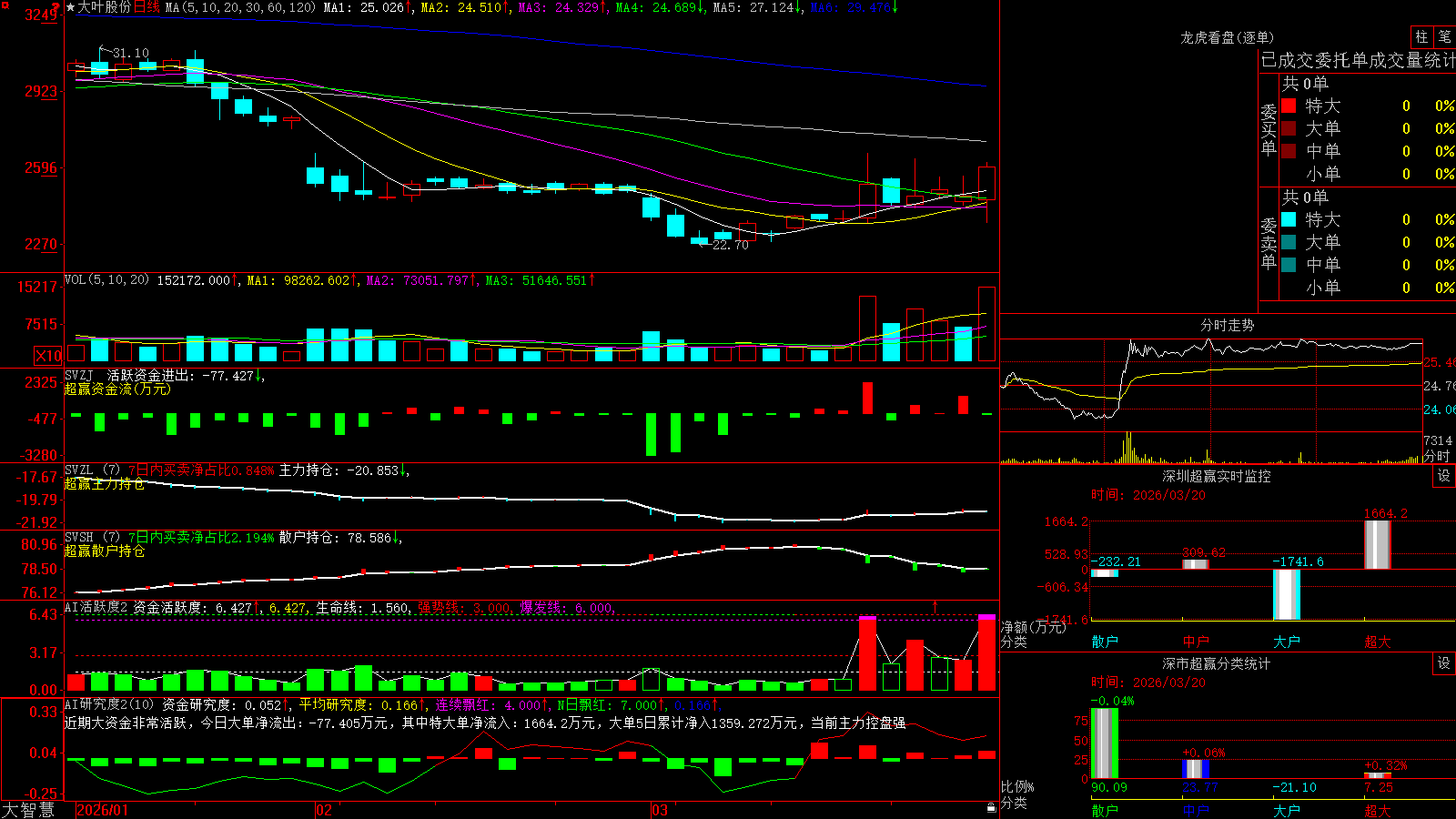Screen dimensions: 1456x819
Task: Click the 深市超赢分类统计 panel title
Action: pos(1216,663)
